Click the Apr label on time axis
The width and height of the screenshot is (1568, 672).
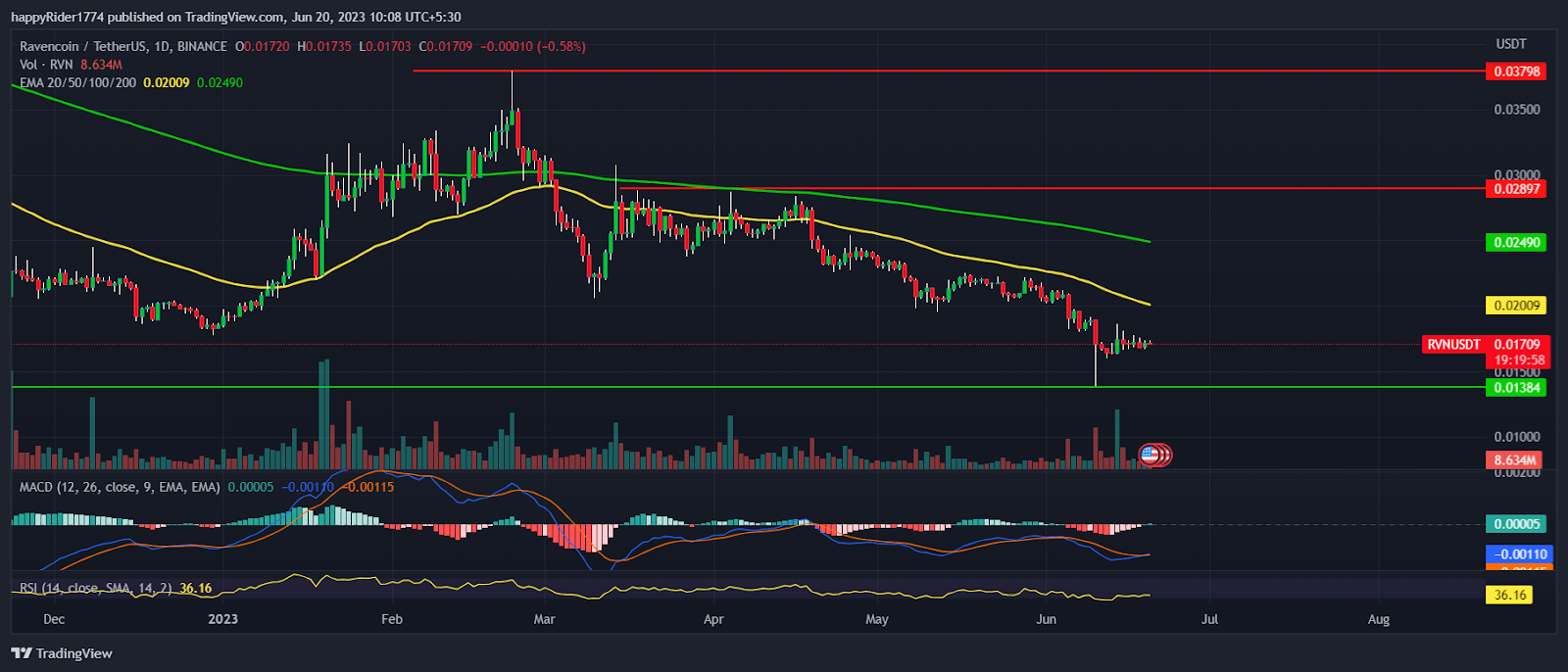(x=713, y=619)
